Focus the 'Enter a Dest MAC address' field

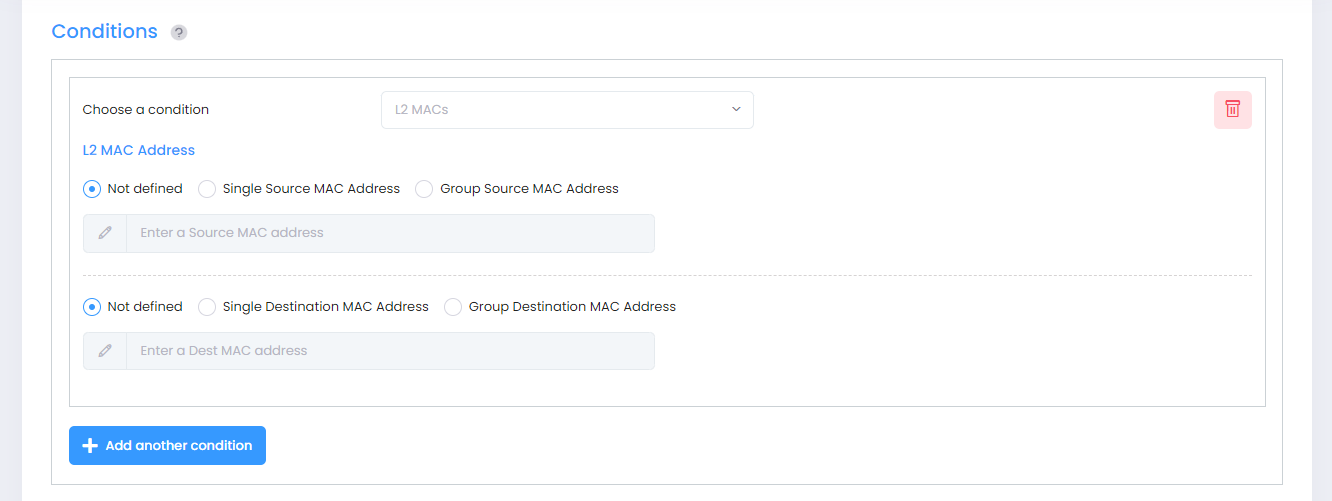click(x=390, y=351)
